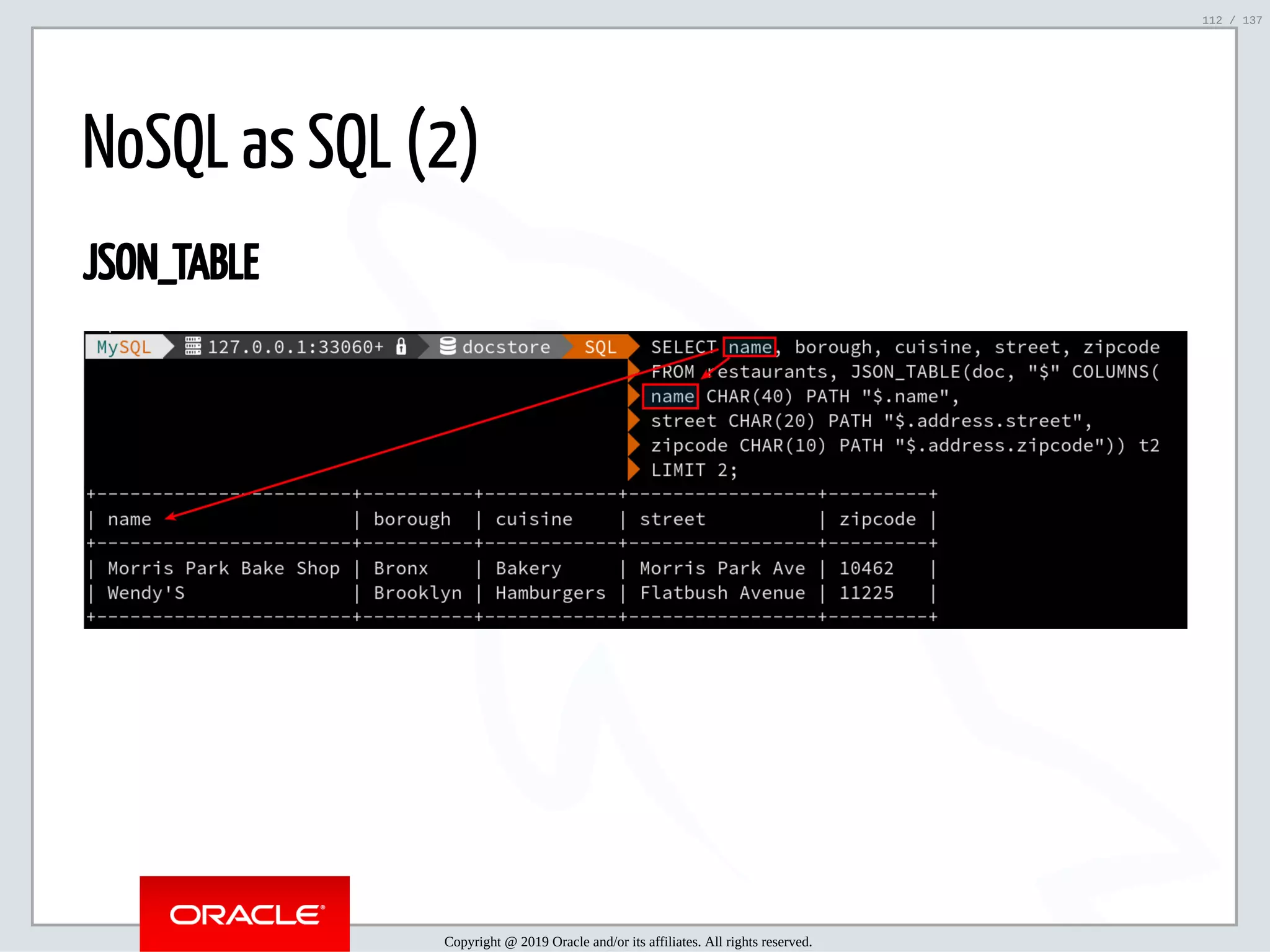This screenshot has height=952, width=1270.
Task: Click the 127.0.0.1:33060+ address text
Action: click(295, 347)
